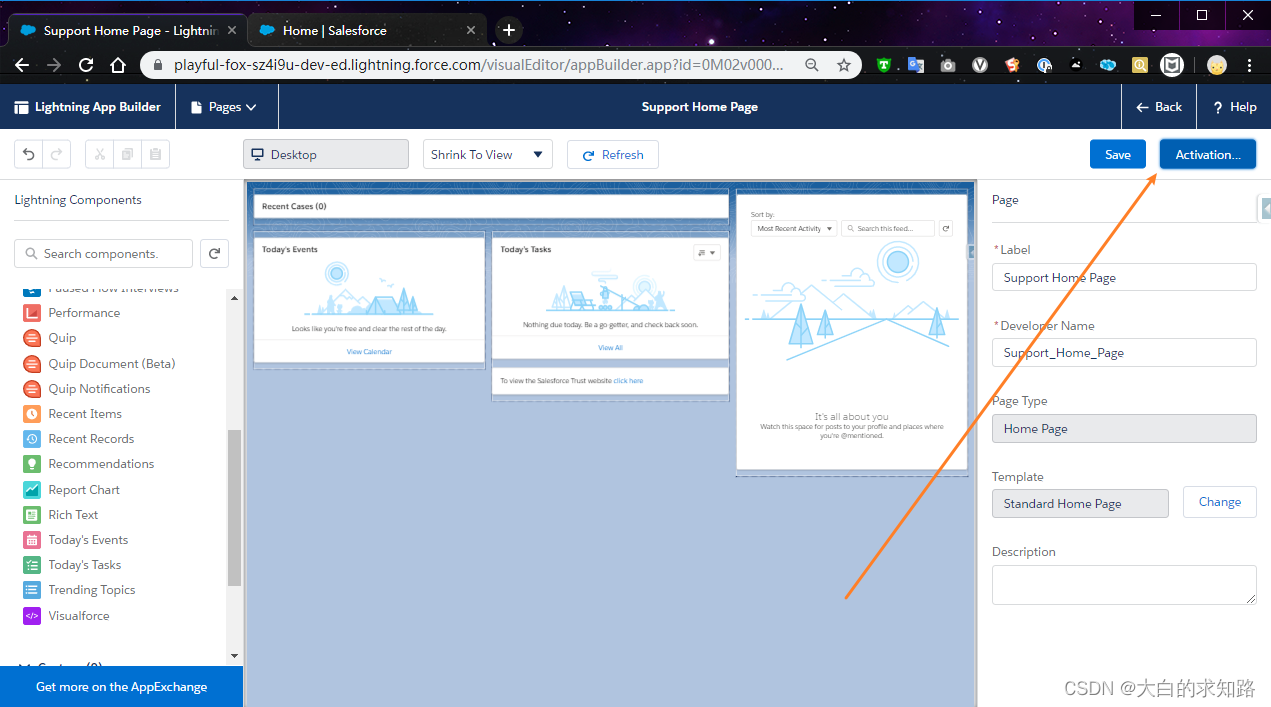Image resolution: width=1271 pixels, height=707 pixels.
Task: Select the Visualforce code icon
Action: tap(32, 616)
